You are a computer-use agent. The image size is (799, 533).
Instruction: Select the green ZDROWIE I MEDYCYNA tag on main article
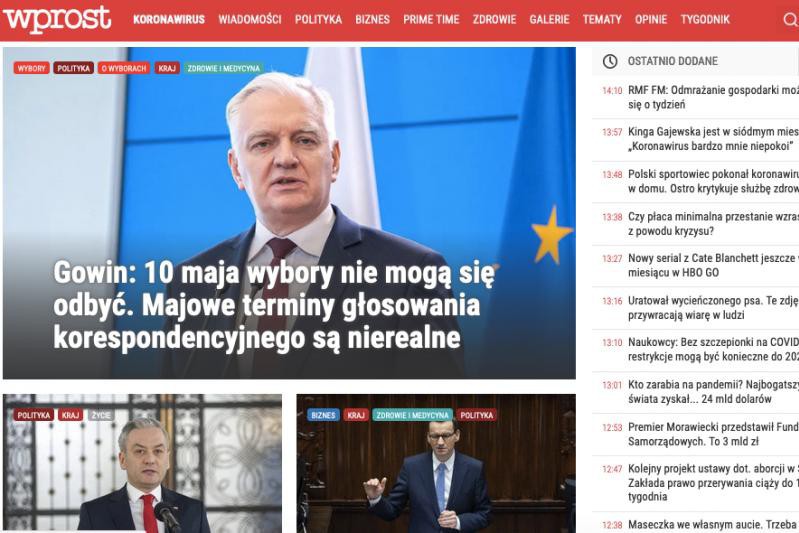[224, 68]
